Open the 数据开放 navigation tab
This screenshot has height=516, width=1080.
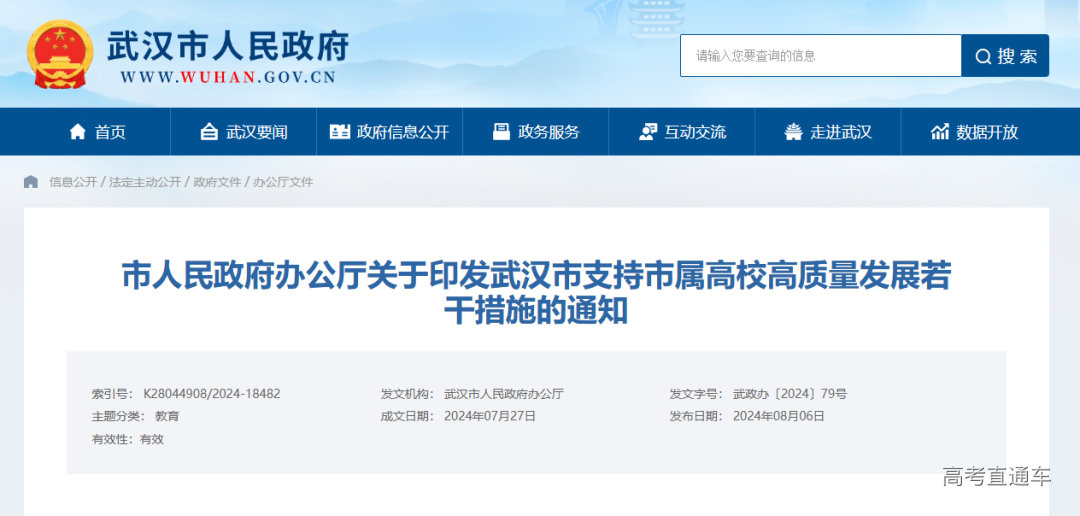point(974,132)
